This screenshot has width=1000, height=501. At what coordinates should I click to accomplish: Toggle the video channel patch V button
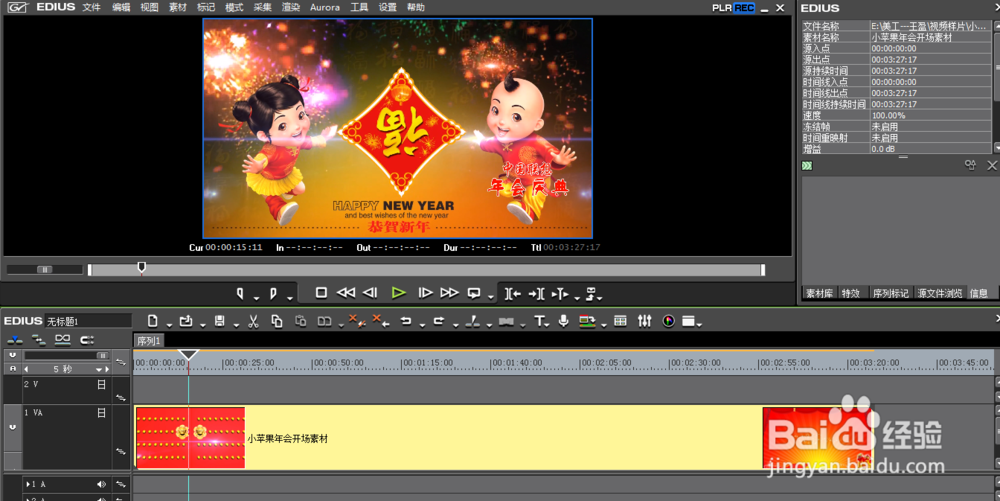pos(13,355)
